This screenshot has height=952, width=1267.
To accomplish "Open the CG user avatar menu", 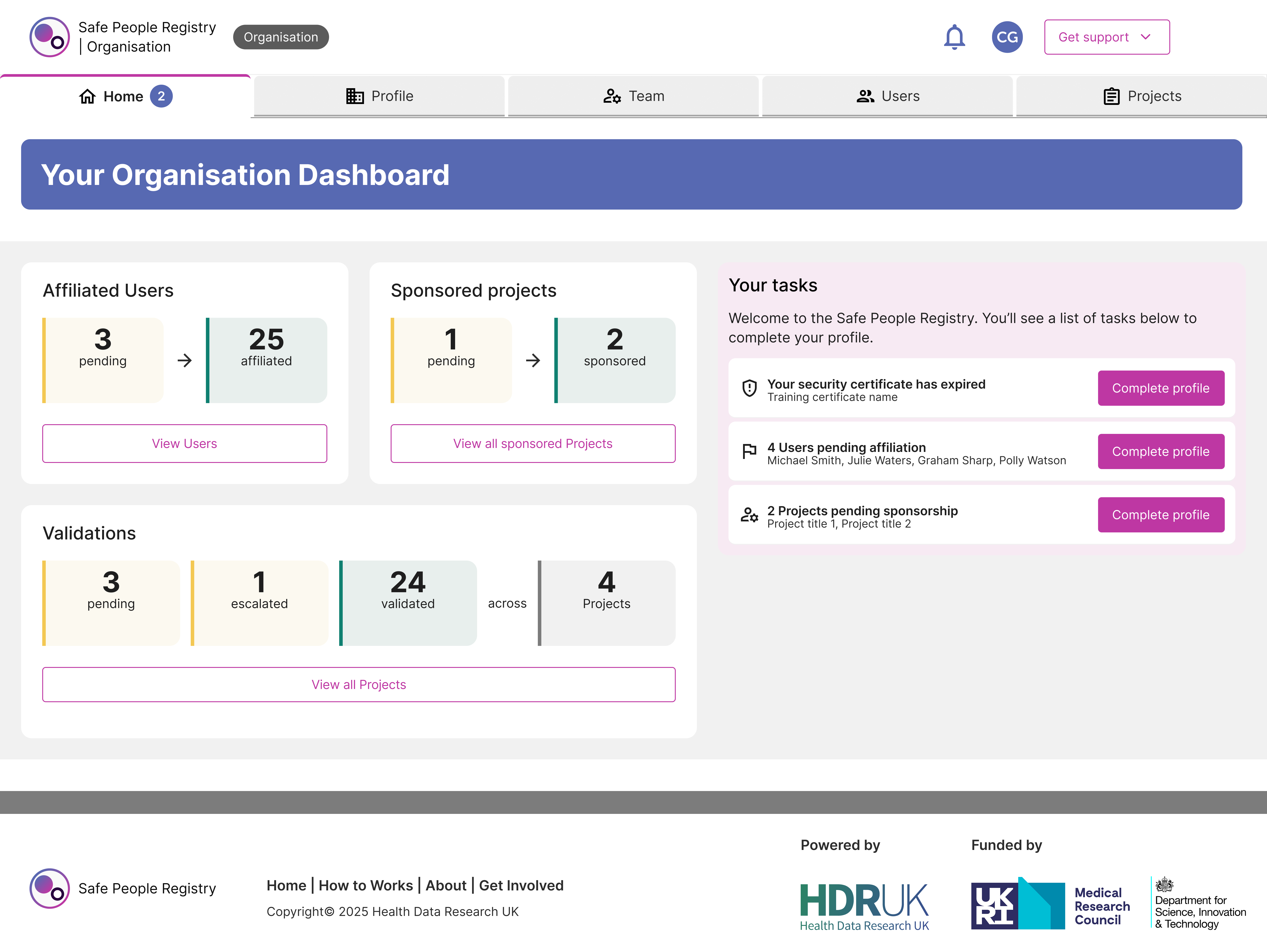I will 1007,37.
